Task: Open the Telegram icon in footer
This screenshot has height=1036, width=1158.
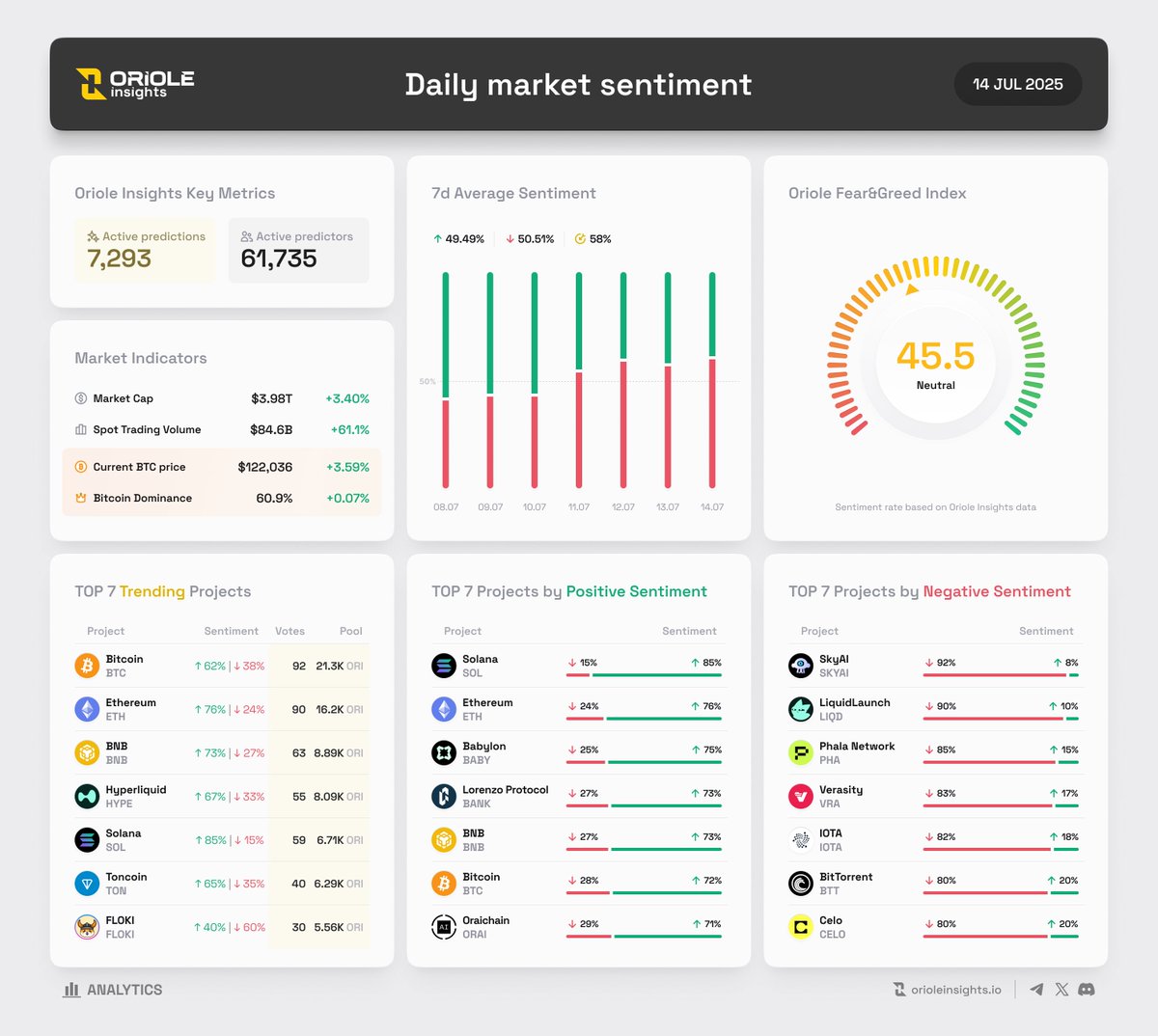Action: click(x=1036, y=990)
